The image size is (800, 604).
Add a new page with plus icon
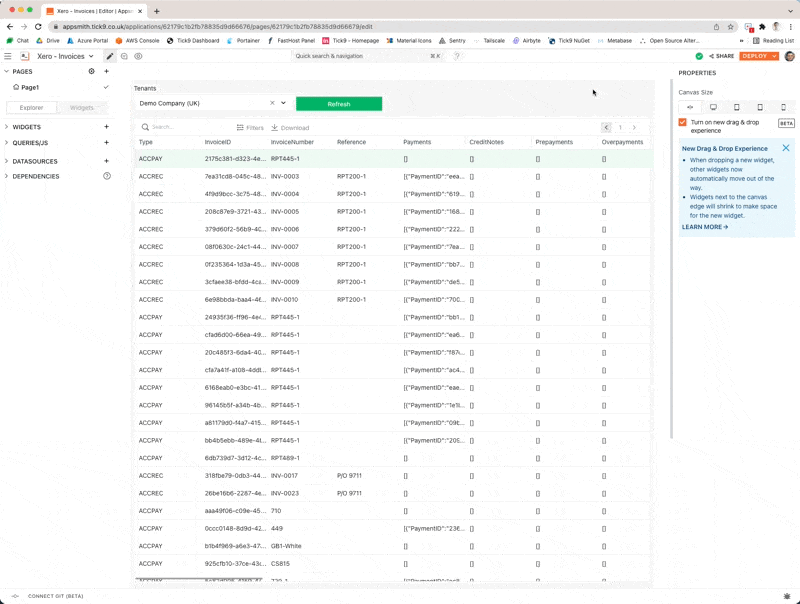[x=107, y=72]
